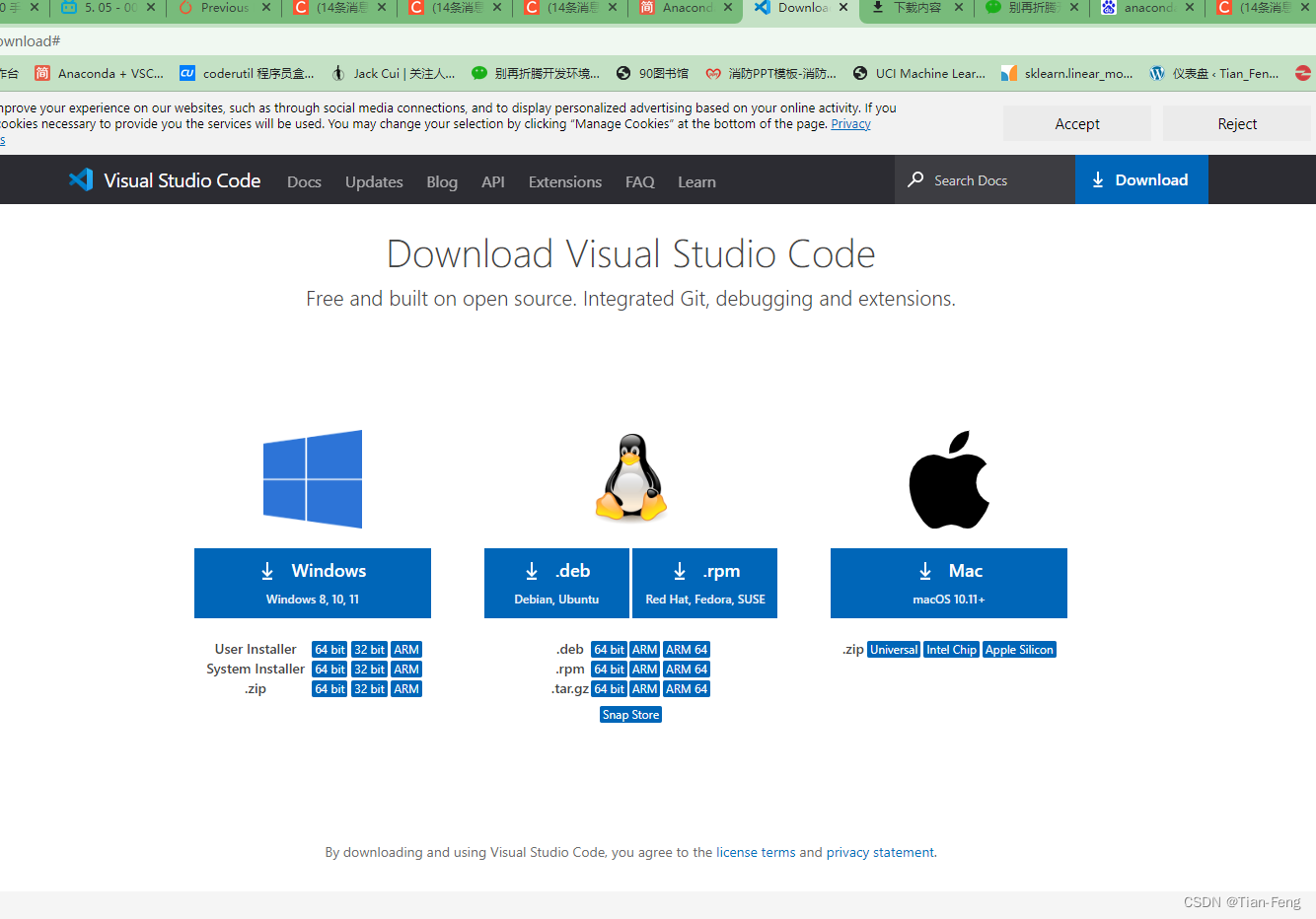
Task: Open the 仪表盘 Tian_Fen WordPress bookmark
Action: coord(1213,73)
